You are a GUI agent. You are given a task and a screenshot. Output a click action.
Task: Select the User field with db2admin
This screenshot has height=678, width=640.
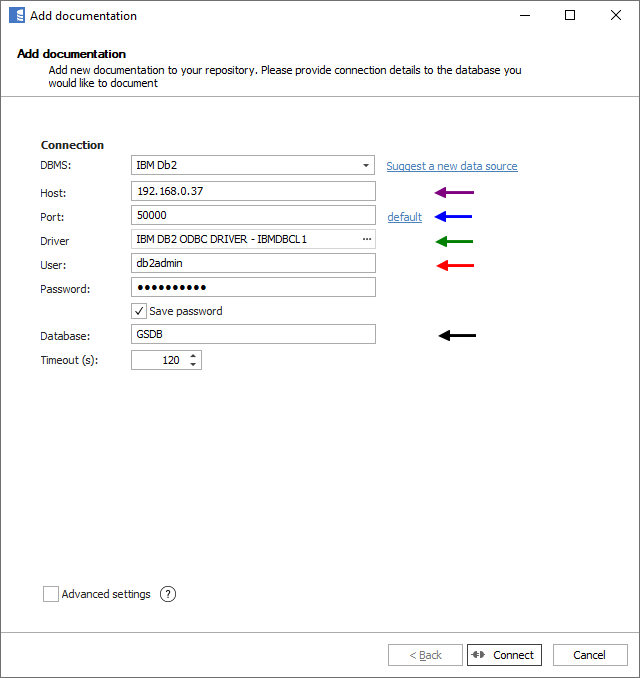pyautogui.click(x=253, y=263)
